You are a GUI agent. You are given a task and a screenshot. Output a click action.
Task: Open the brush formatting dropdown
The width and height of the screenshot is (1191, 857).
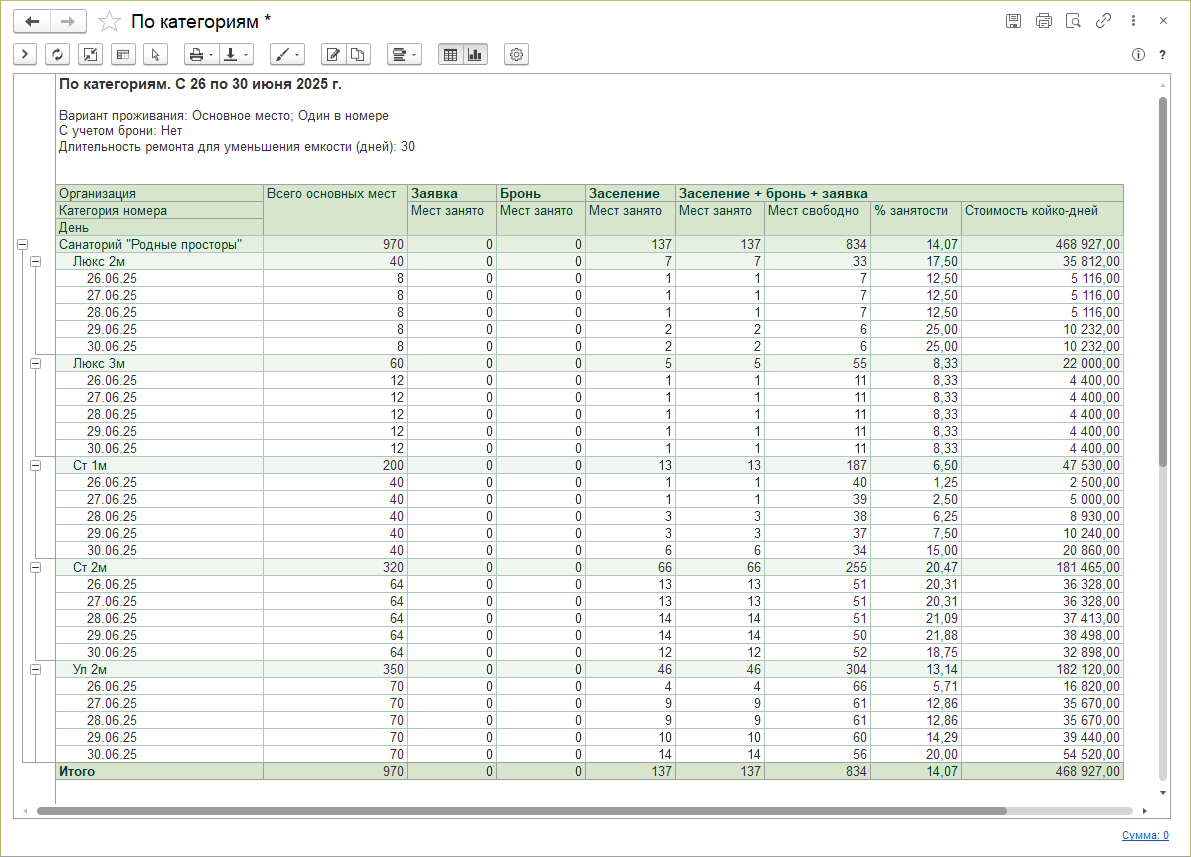[287, 54]
